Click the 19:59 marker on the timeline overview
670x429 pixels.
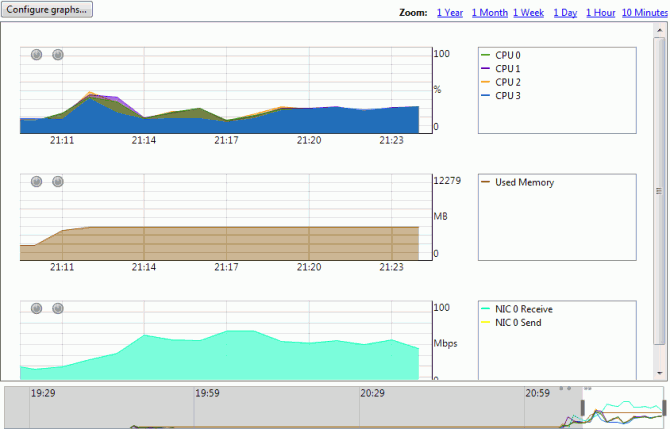[207, 393]
